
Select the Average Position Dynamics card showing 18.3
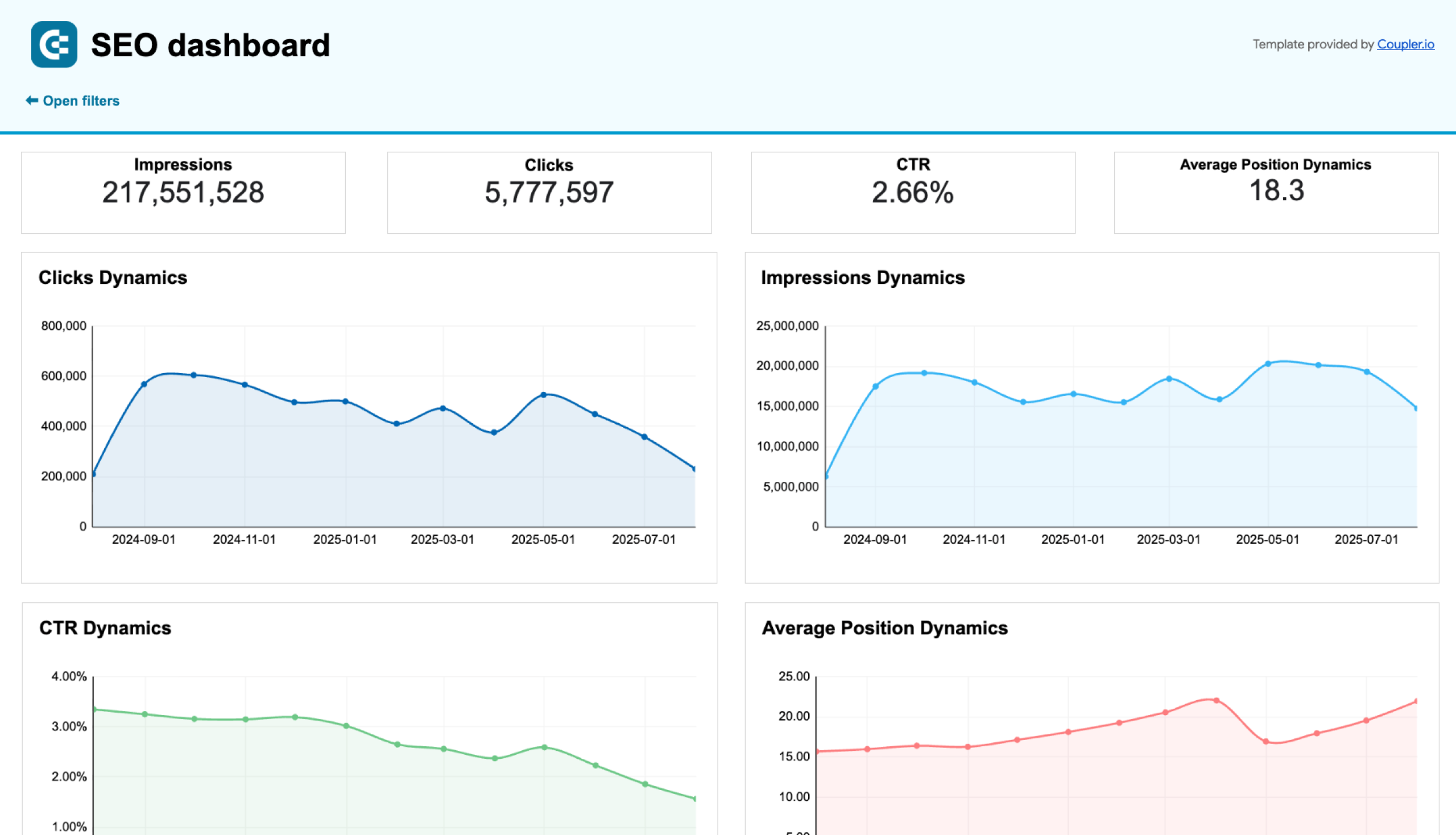coord(1275,193)
